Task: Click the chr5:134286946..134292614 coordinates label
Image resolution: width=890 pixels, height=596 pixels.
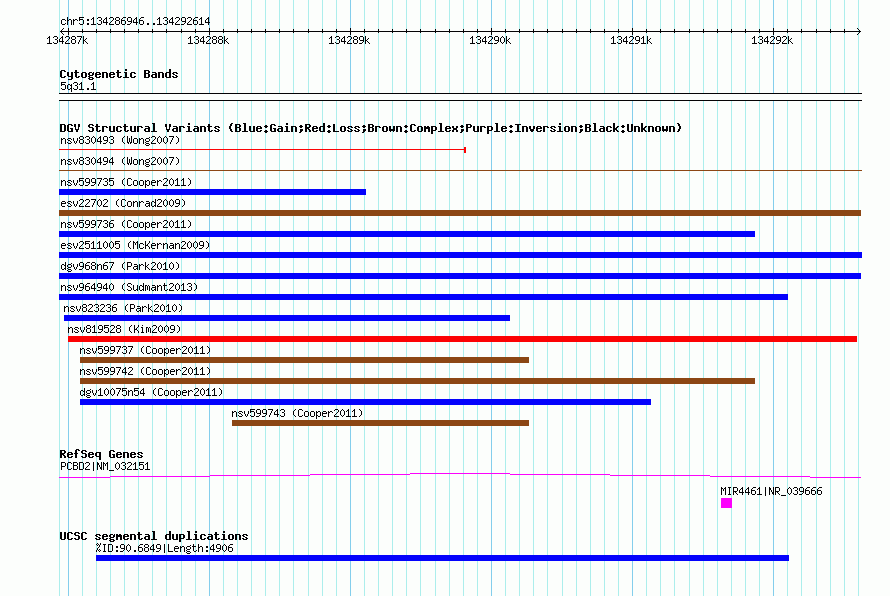Action: pyautogui.click(x=135, y=21)
